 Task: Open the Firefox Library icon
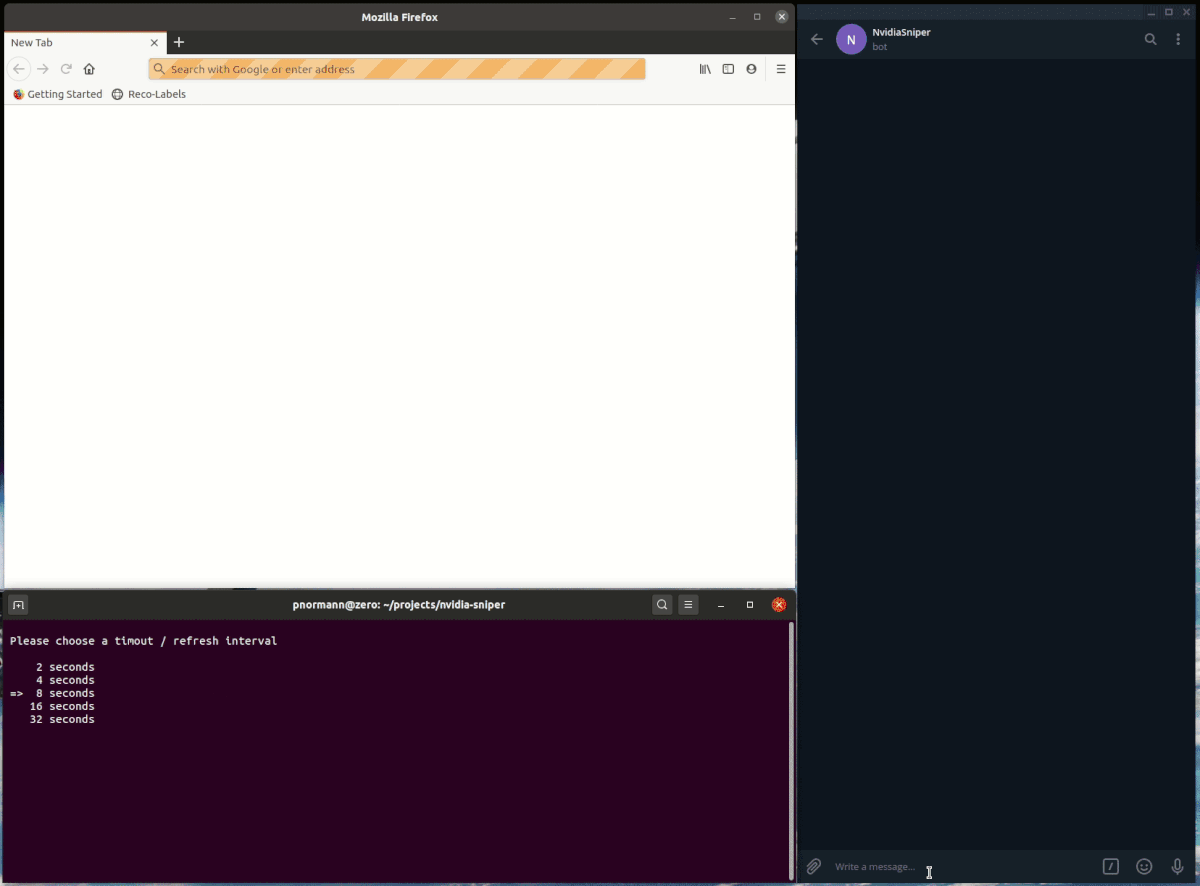point(705,69)
